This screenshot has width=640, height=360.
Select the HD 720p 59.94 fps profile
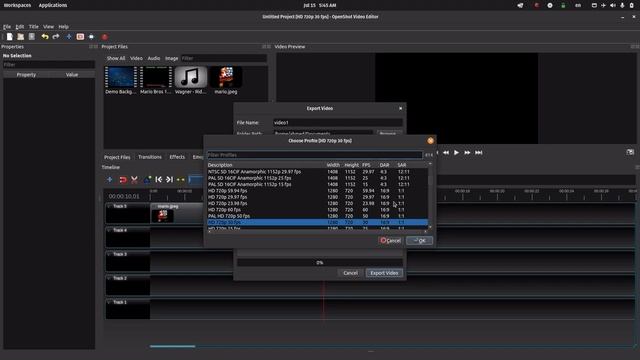point(318,191)
